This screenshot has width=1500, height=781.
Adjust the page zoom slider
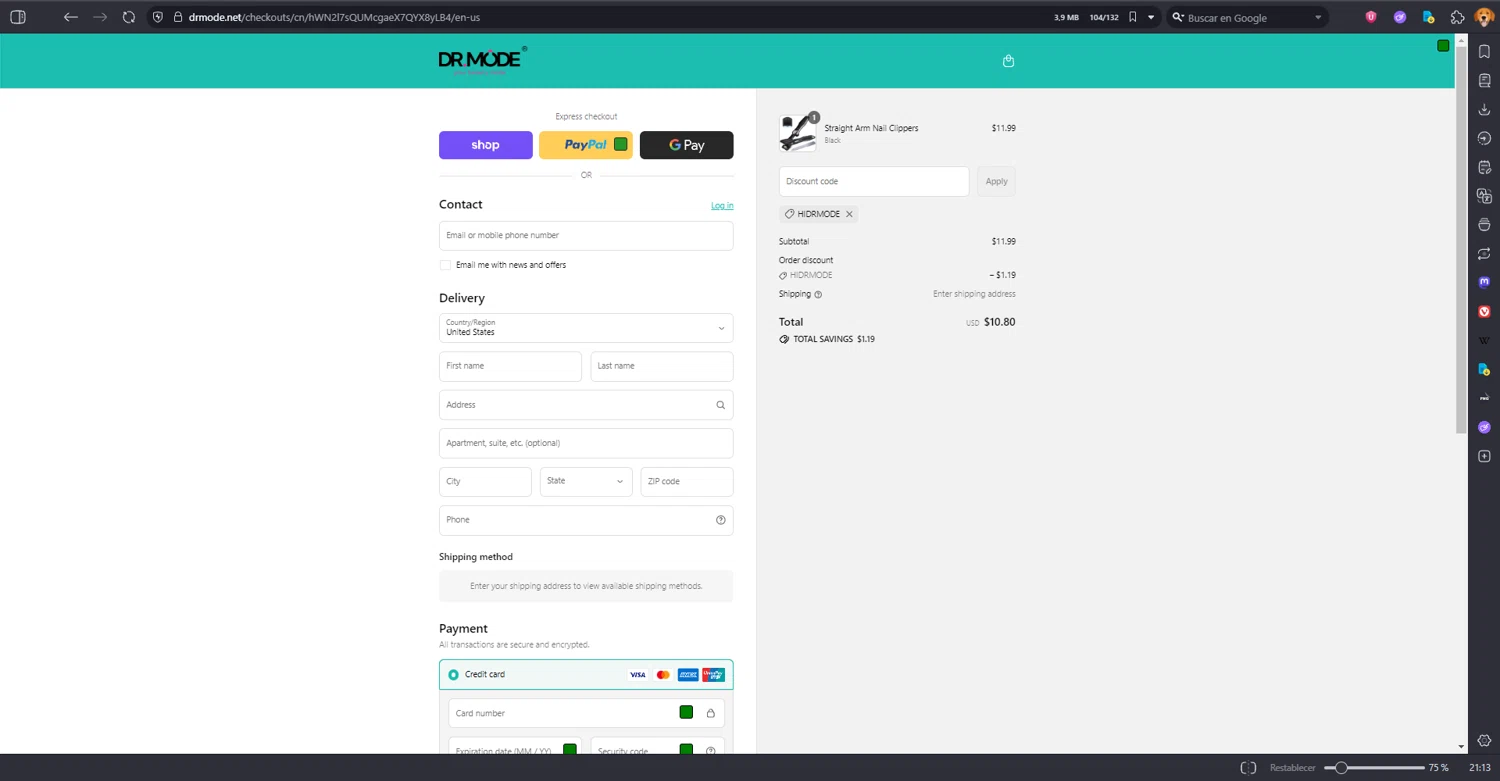point(1374,768)
